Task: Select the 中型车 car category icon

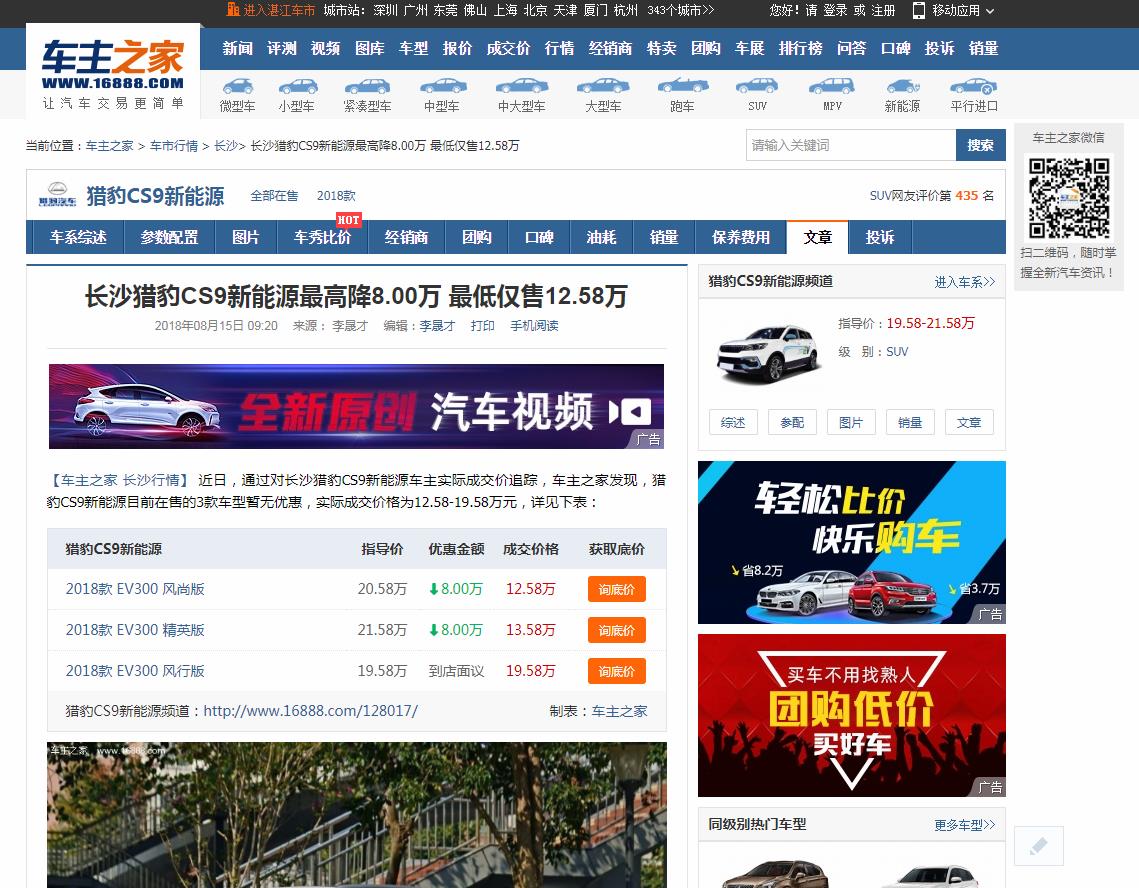Action: [x=442, y=86]
